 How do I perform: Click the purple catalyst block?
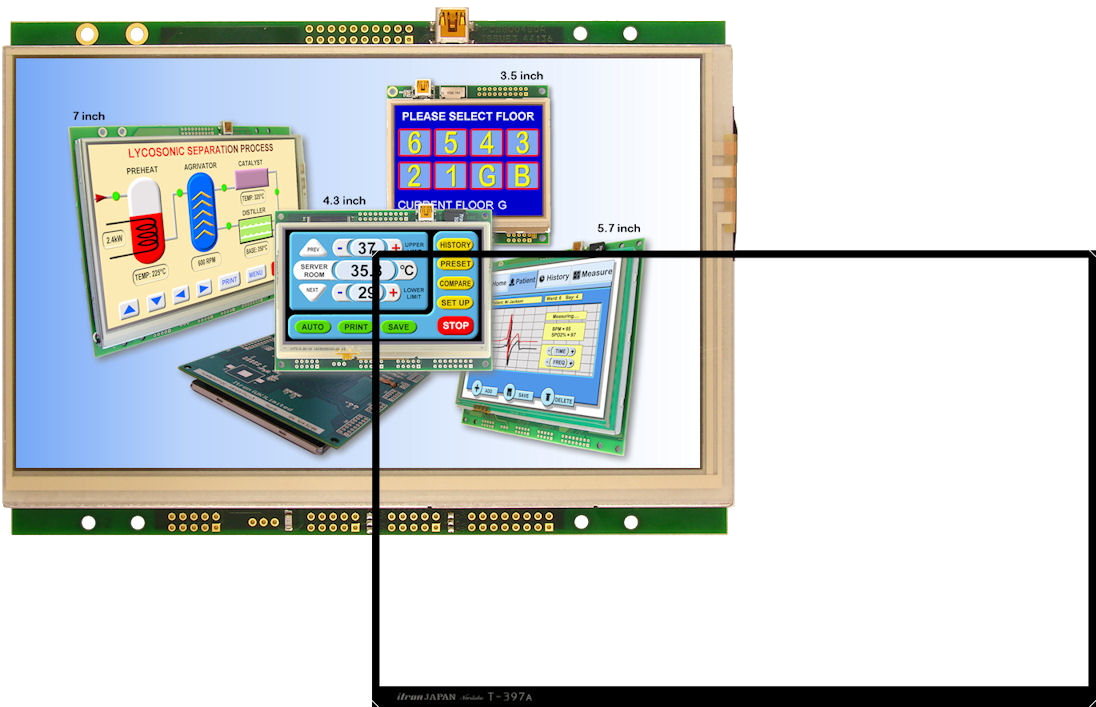click(x=252, y=178)
